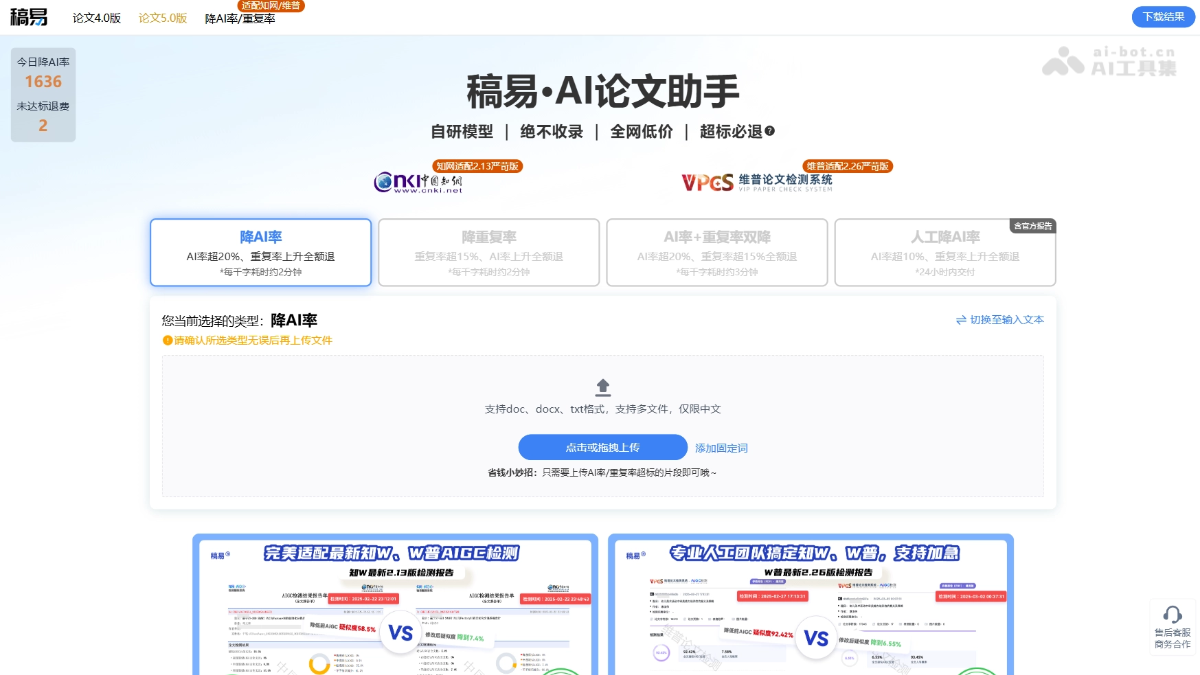
Task: Select the 降重复率 service option
Action: 488,252
